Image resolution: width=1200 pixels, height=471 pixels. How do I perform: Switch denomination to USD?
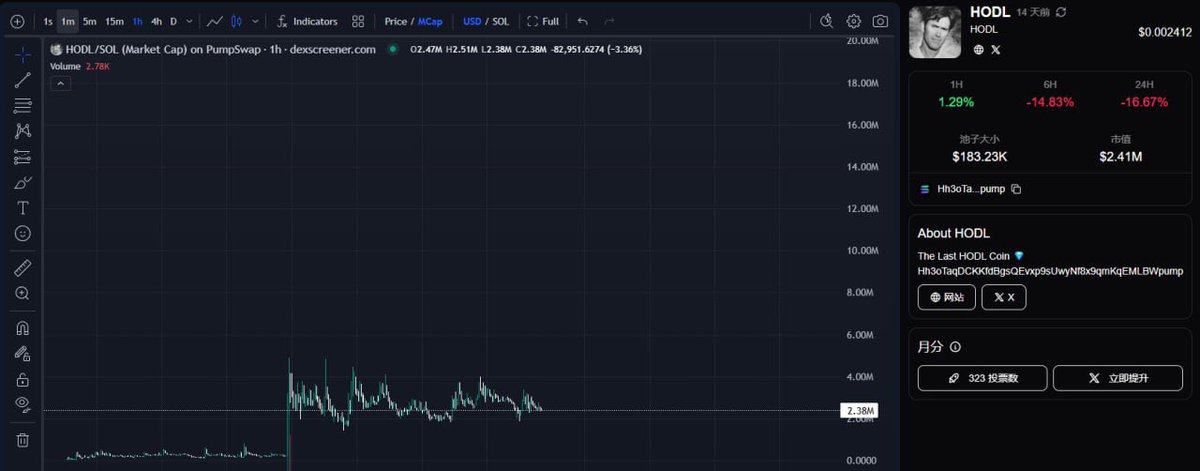[x=472, y=21]
